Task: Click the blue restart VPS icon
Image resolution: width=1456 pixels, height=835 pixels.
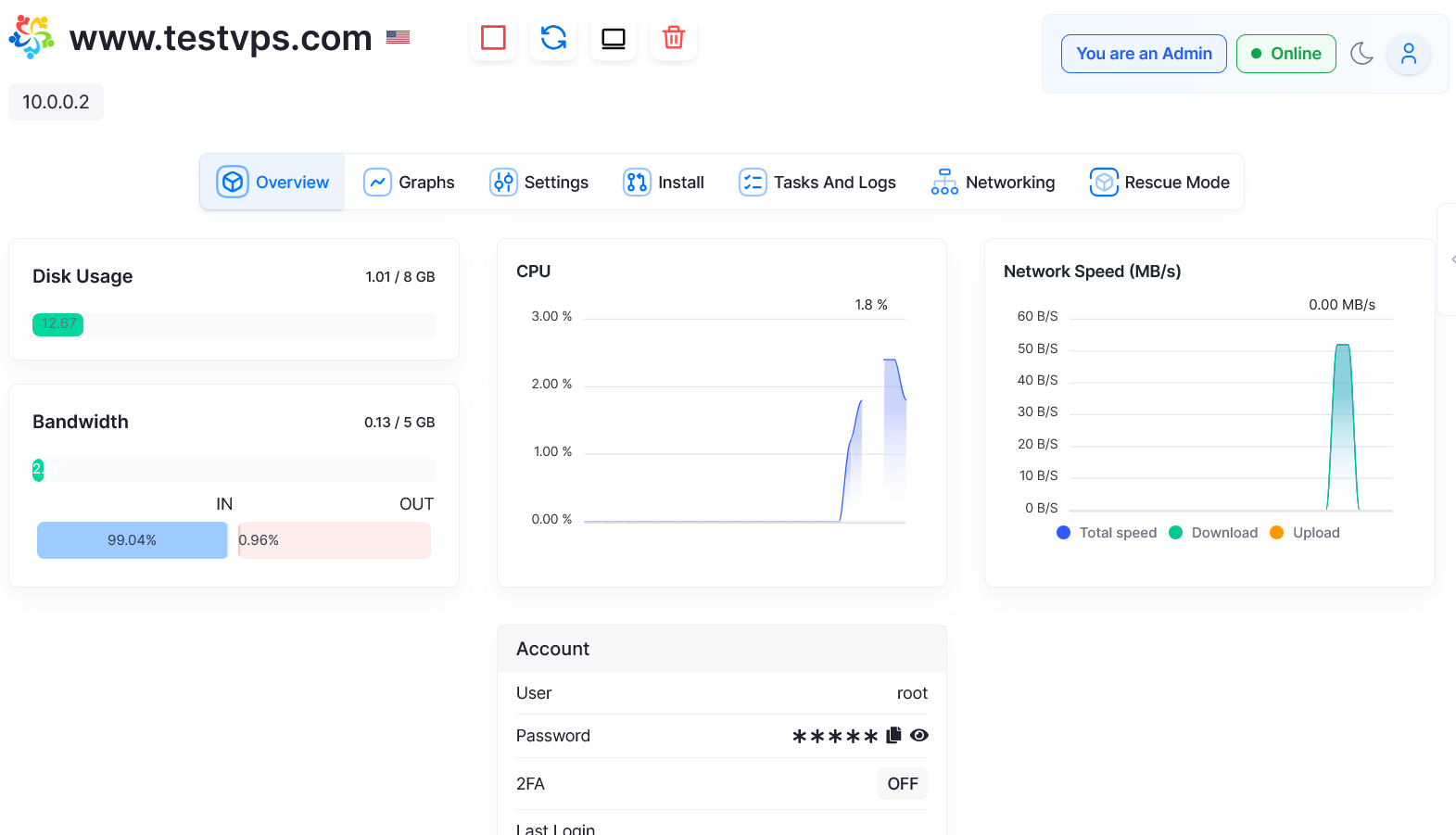Action: pos(553,38)
